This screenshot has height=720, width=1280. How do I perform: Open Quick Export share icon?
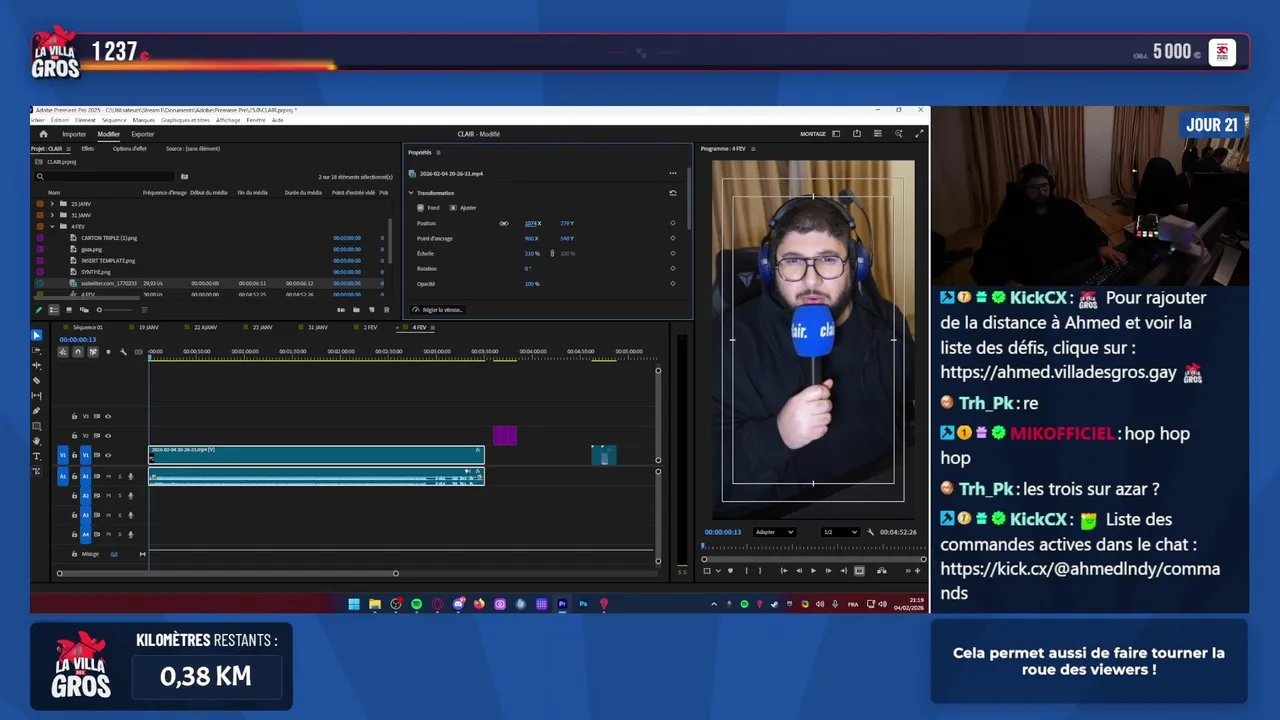[857, 133]
